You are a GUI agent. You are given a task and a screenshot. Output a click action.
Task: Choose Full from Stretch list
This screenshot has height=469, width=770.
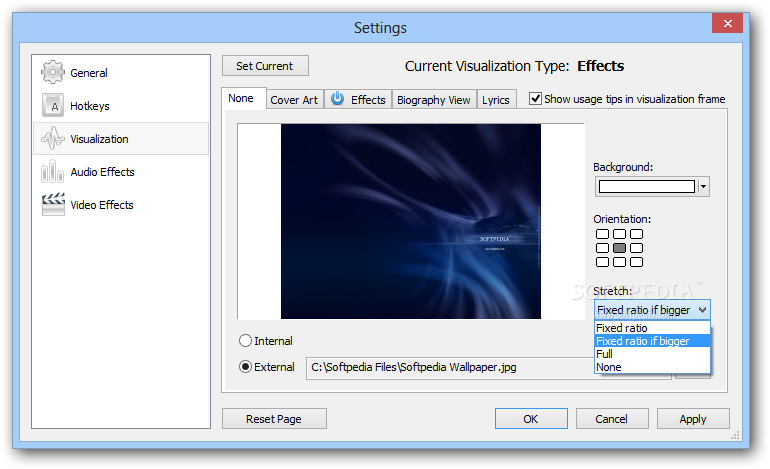(652, 354)
